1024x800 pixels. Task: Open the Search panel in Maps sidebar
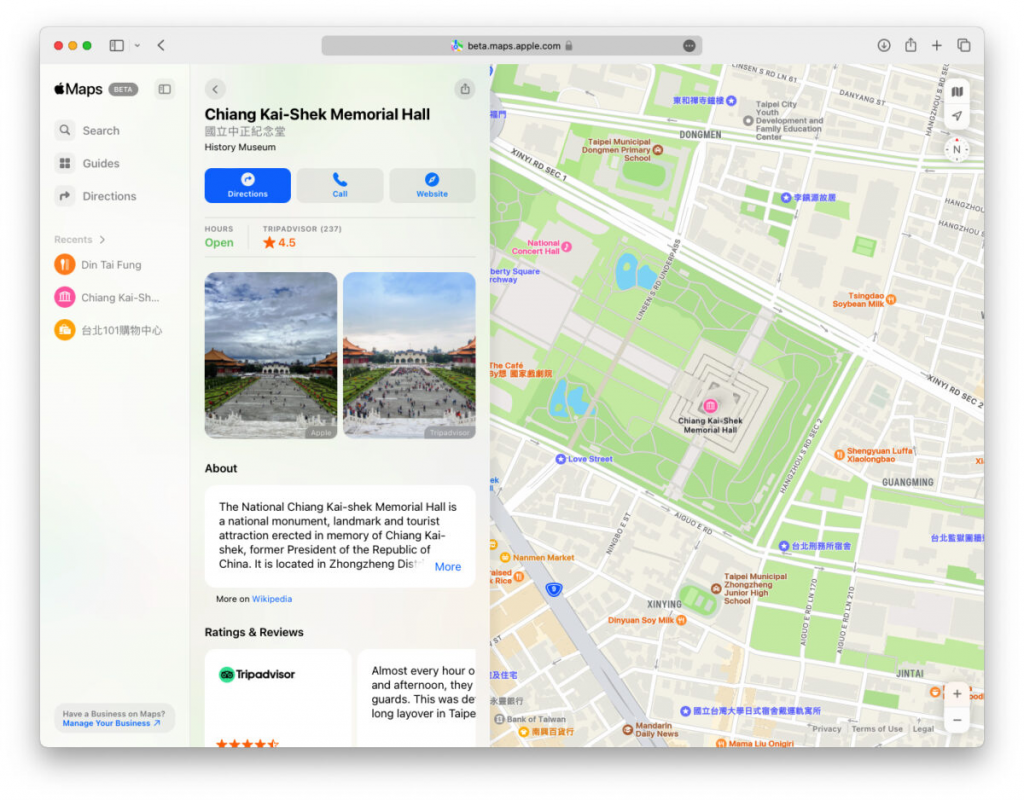[100, 130]
